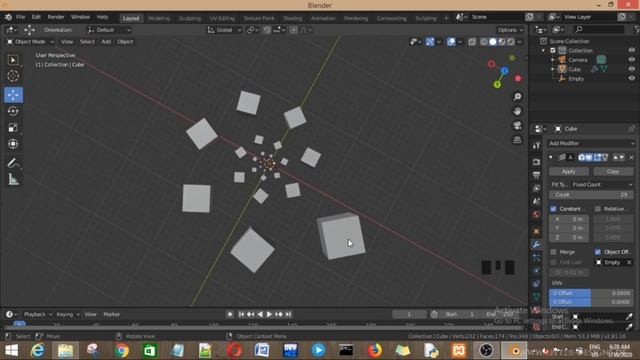Image resolution: width=640 pixels, height=360 pixels.
Task: Switch perspective/orthographic grid icon
Action: (x=518, y=140)
